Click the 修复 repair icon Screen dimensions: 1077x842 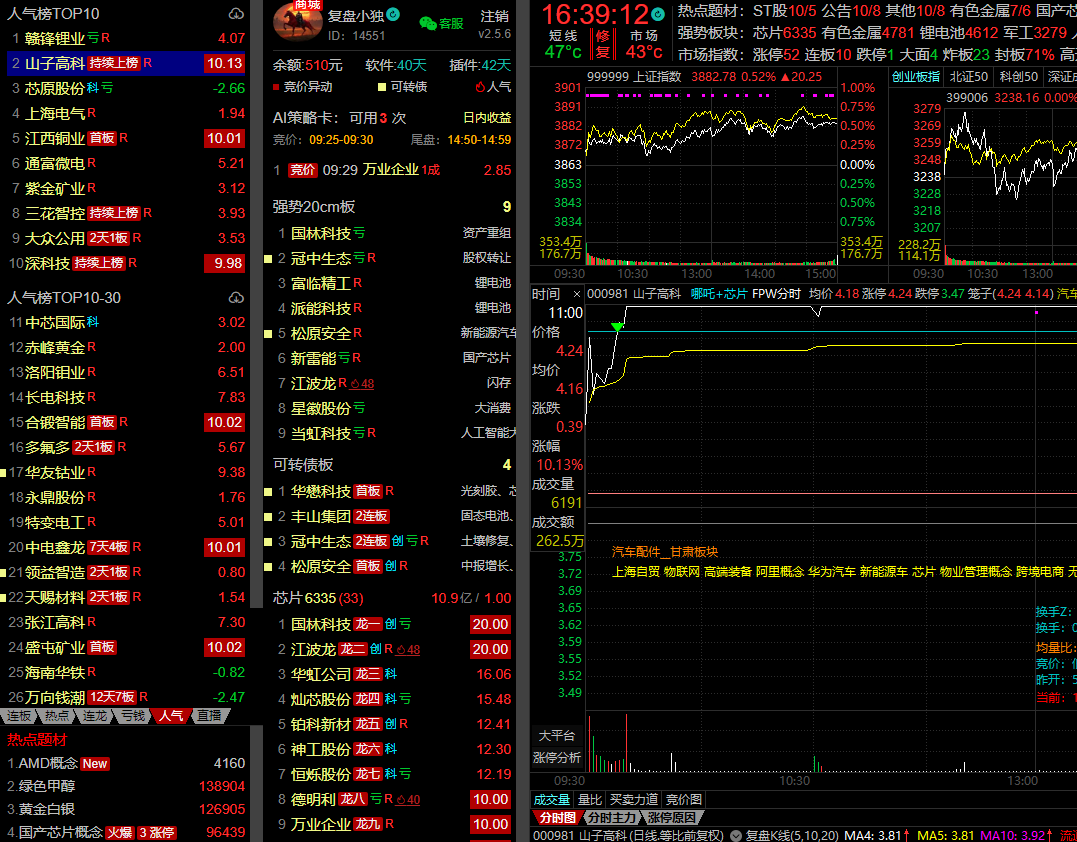tap(602, 43)
